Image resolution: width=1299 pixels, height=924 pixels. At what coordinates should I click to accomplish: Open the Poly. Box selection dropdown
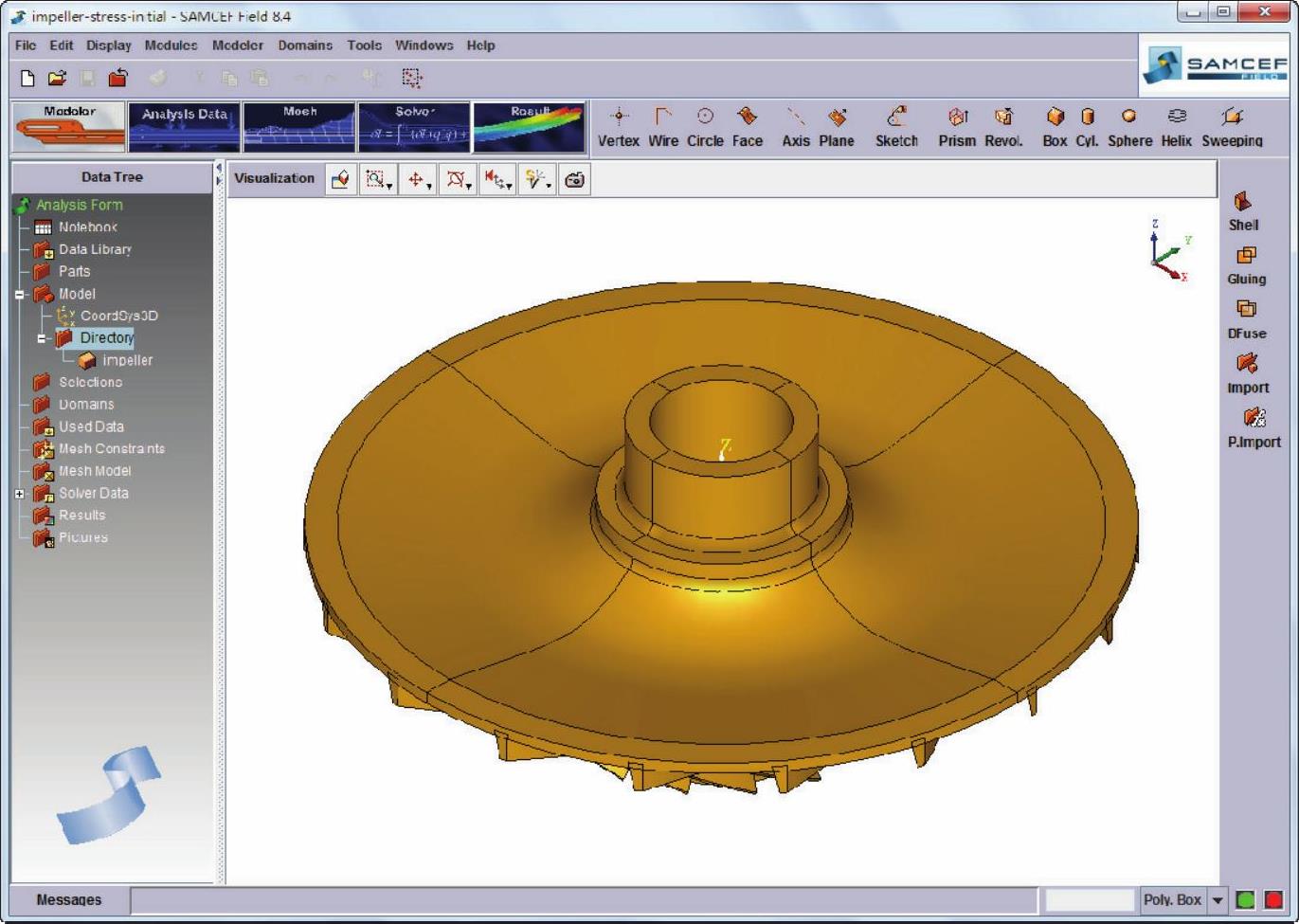[x=1218, y=900]
